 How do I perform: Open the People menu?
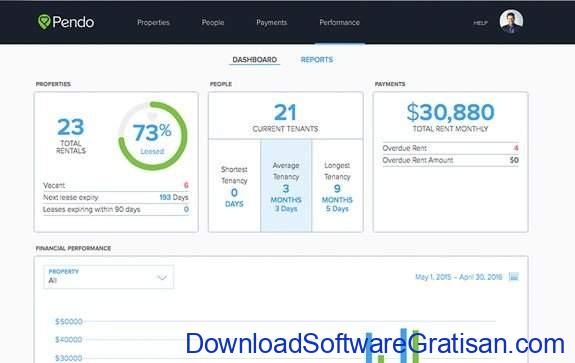[213, 22]
